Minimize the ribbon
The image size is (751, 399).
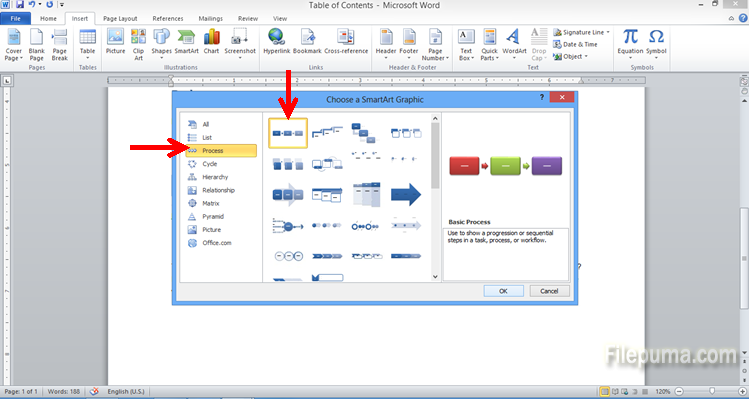pos(731,19)
